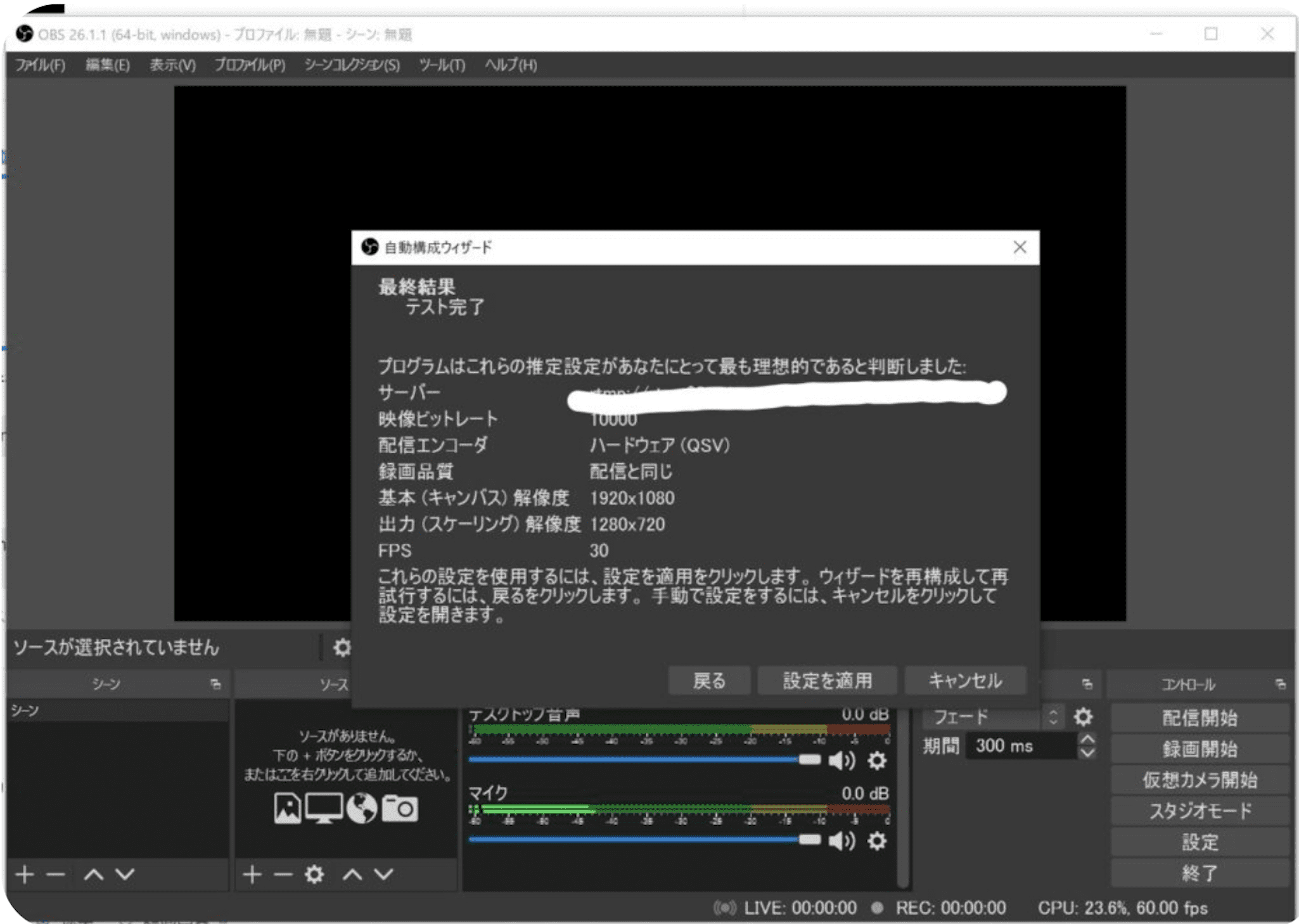Screen dimensions: 1299x924
Task: Click 配信開始 to start streaming
Action: pyautogui.click(x=1200, y=718)
